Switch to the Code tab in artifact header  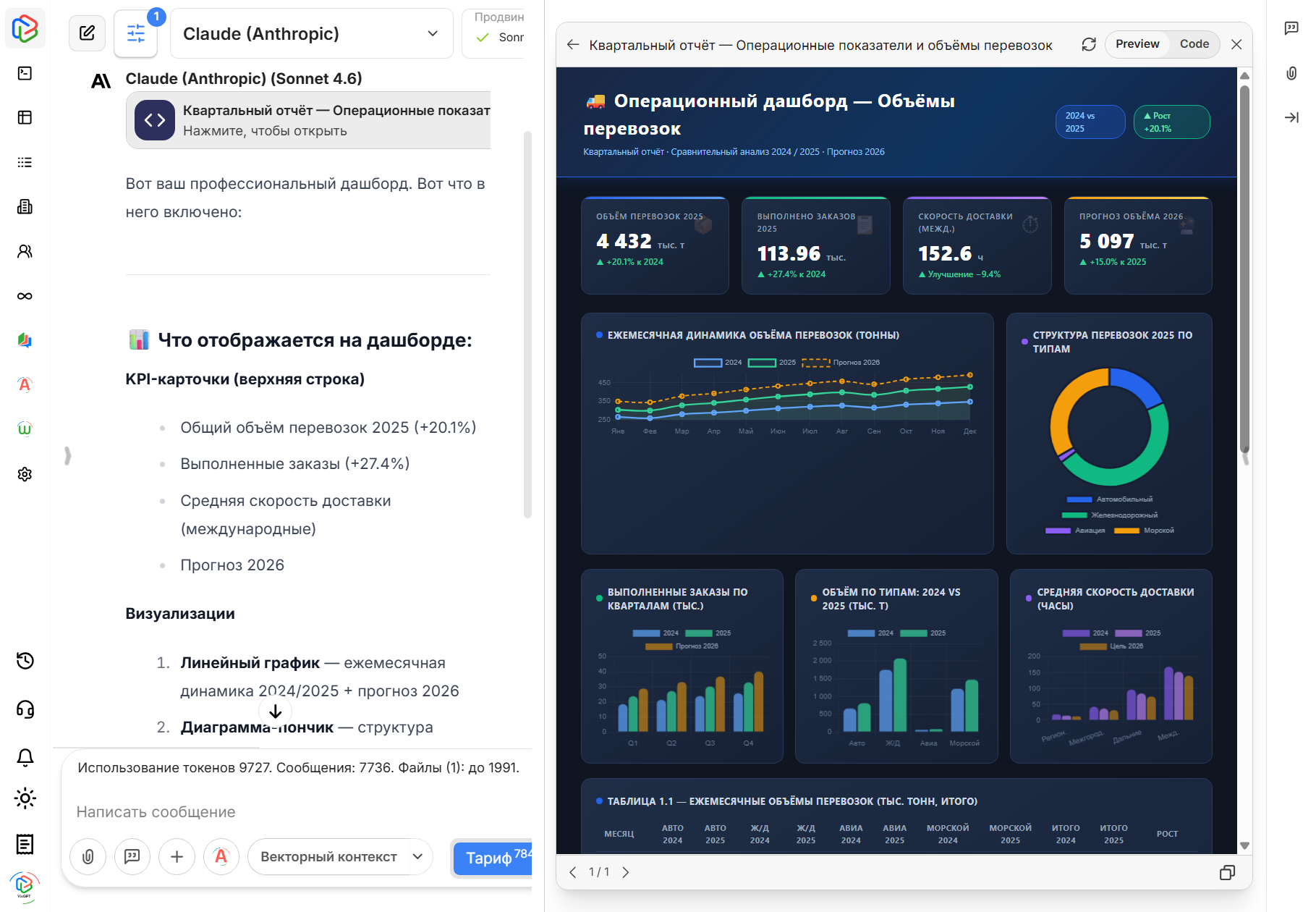point(1194,44)
